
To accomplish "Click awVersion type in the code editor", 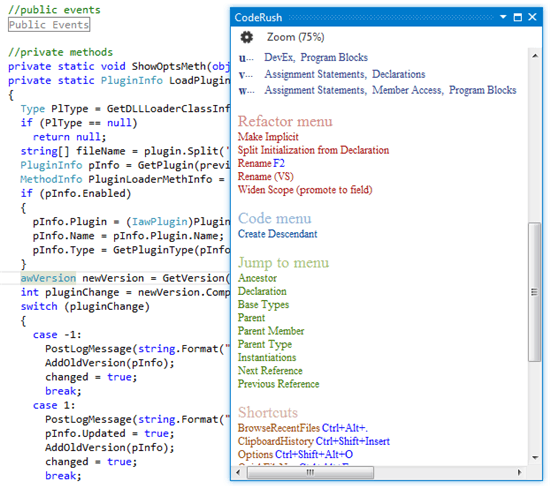I will coord(48,279).
